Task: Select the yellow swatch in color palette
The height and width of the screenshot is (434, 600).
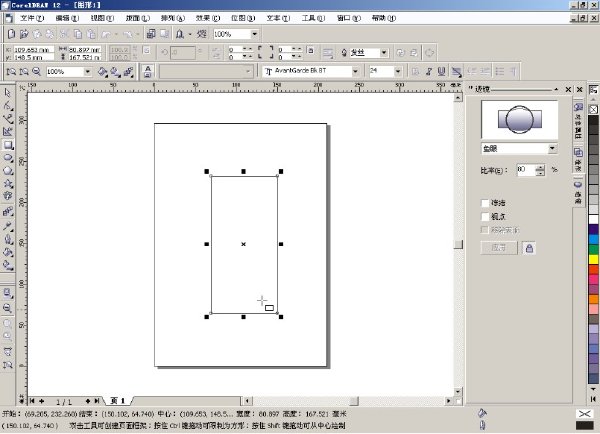Action: (x=593, y=259)
